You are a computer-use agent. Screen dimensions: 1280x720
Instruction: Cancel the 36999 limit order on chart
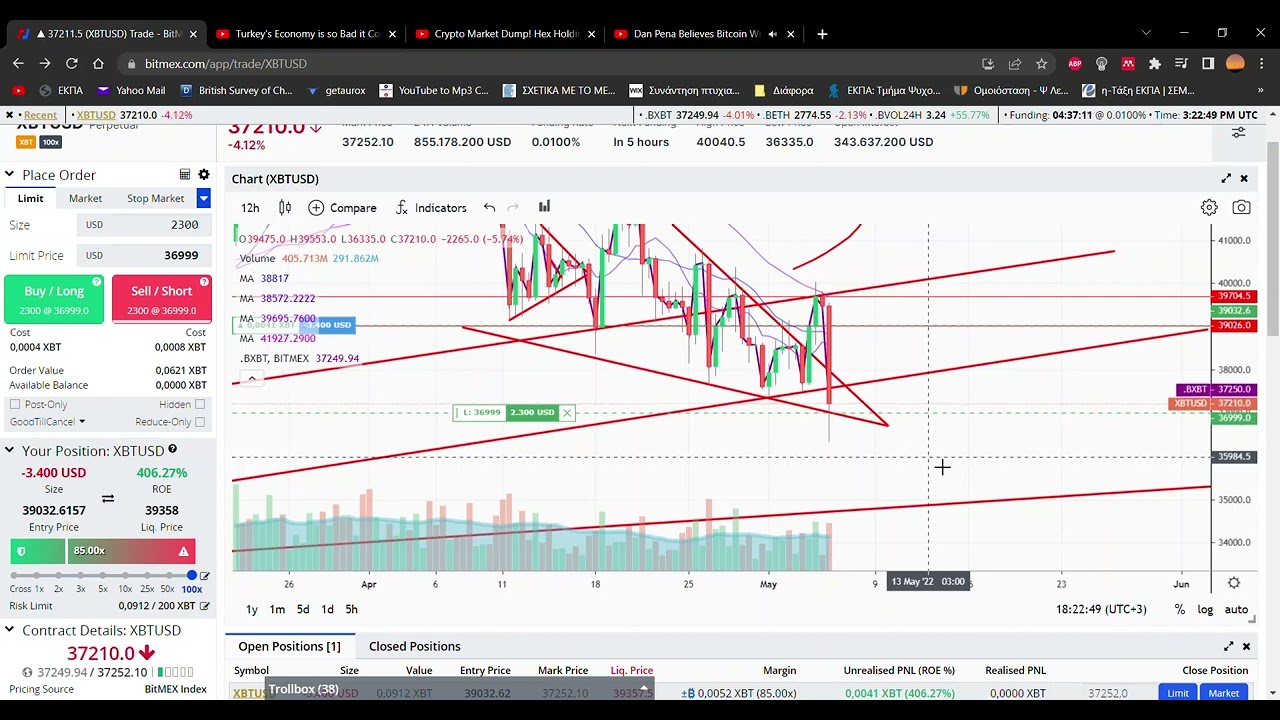567,412
